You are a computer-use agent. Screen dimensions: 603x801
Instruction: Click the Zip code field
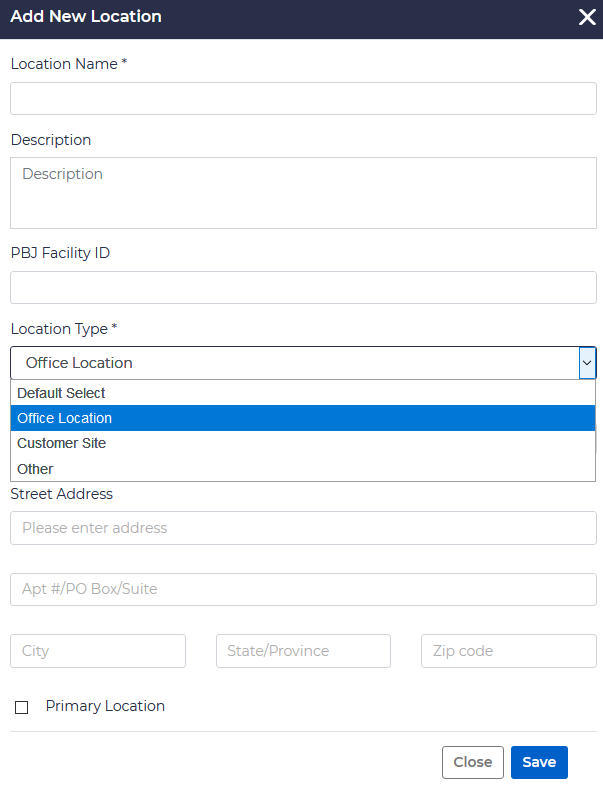pos(508,651)
